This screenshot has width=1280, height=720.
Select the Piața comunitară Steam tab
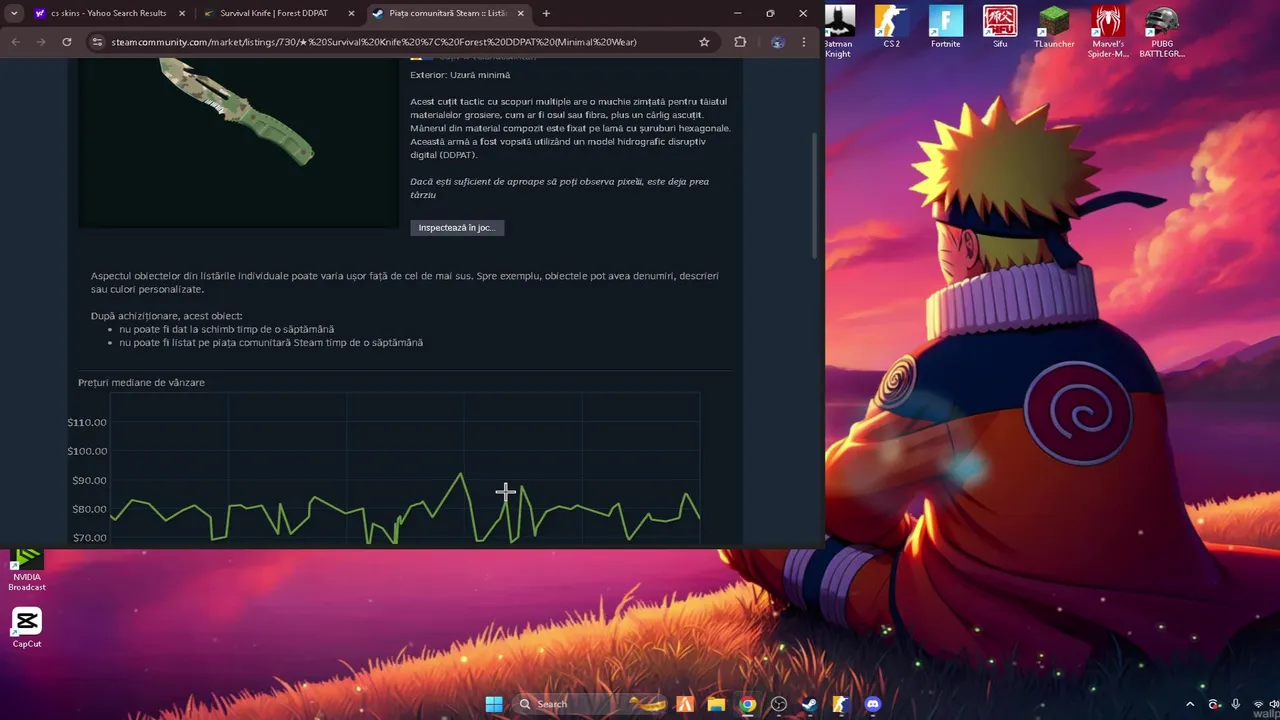pyautogui.click(x=449, y=13)
